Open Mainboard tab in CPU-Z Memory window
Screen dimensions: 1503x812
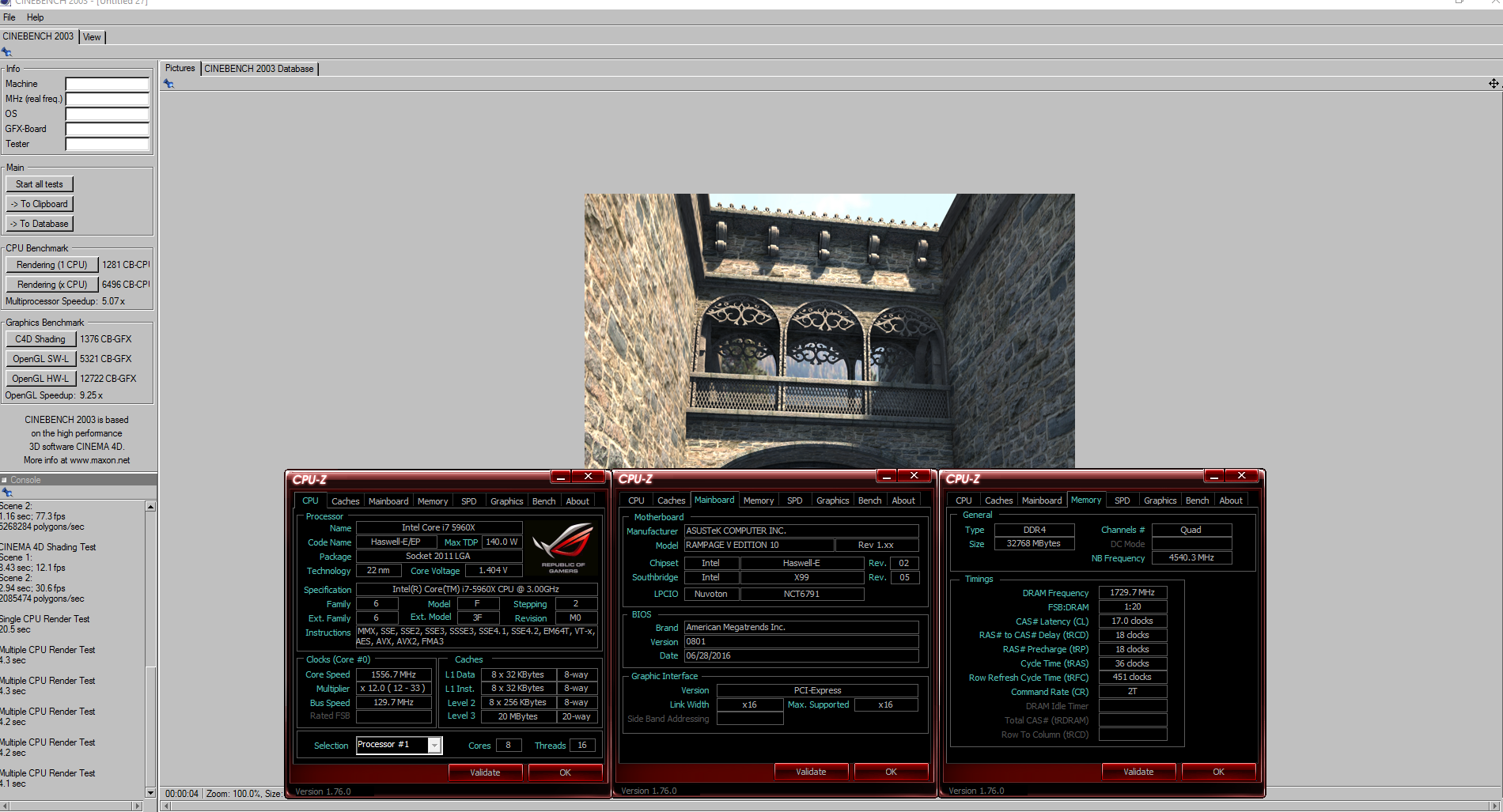pos(1042,500)
